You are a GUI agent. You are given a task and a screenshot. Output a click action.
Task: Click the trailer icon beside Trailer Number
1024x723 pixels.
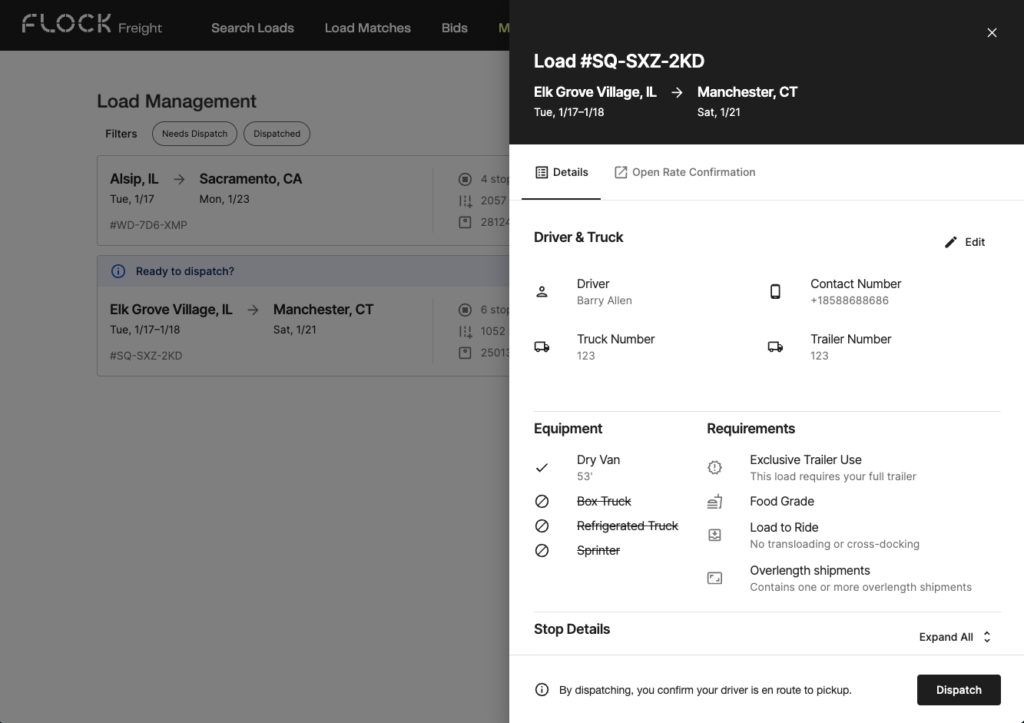tap(776, 346)
